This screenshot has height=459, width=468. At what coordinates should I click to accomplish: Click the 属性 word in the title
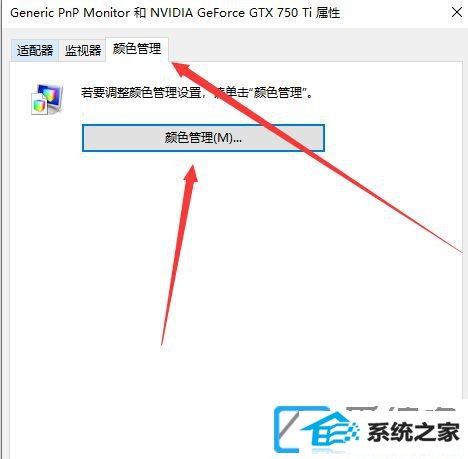click(328, 13)
